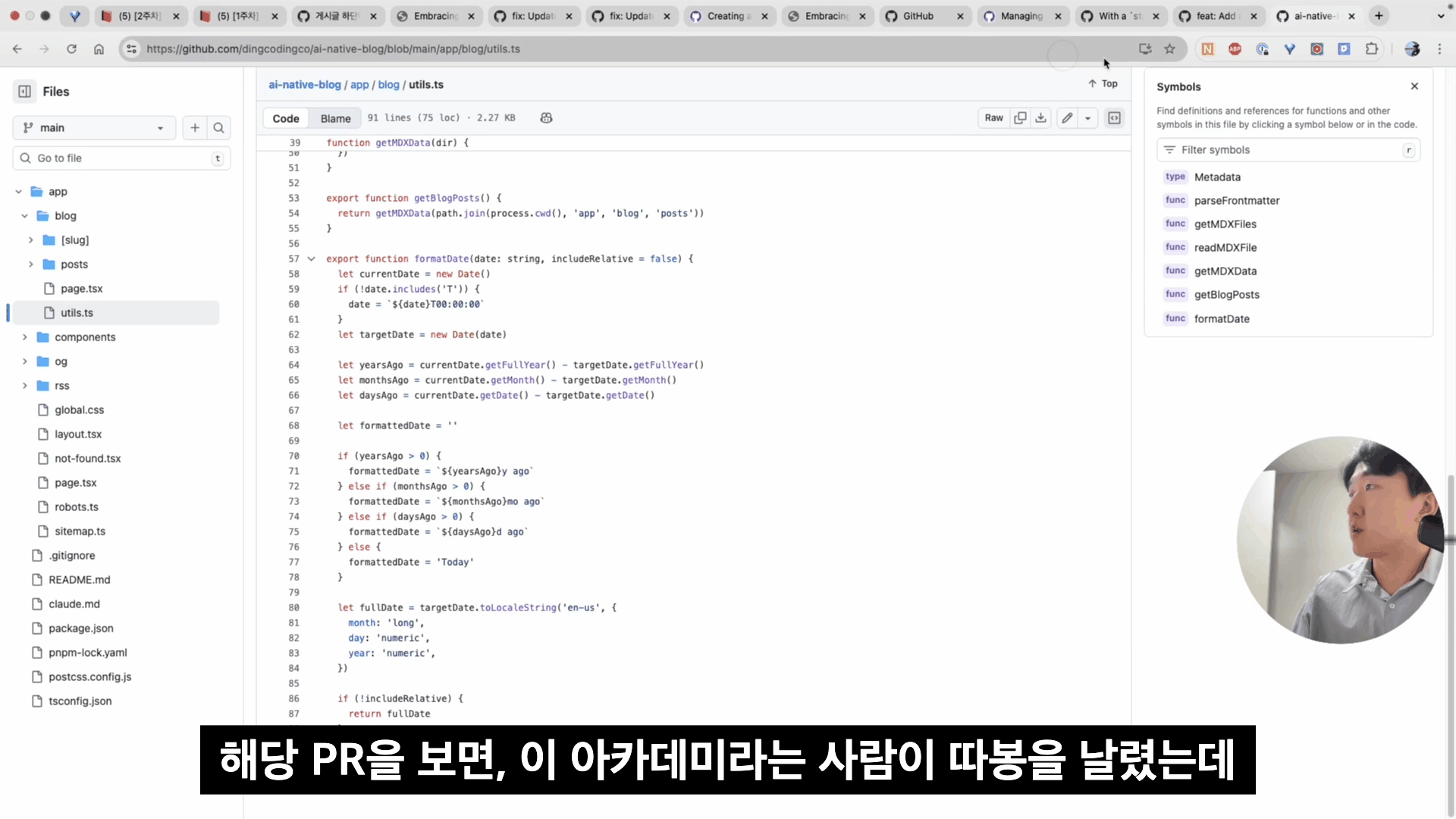Toggle the symbols panel icon
Image resolution: width=1456 pixels, height=819 pixels.
pyautogui.click(x=1114, y=118)
